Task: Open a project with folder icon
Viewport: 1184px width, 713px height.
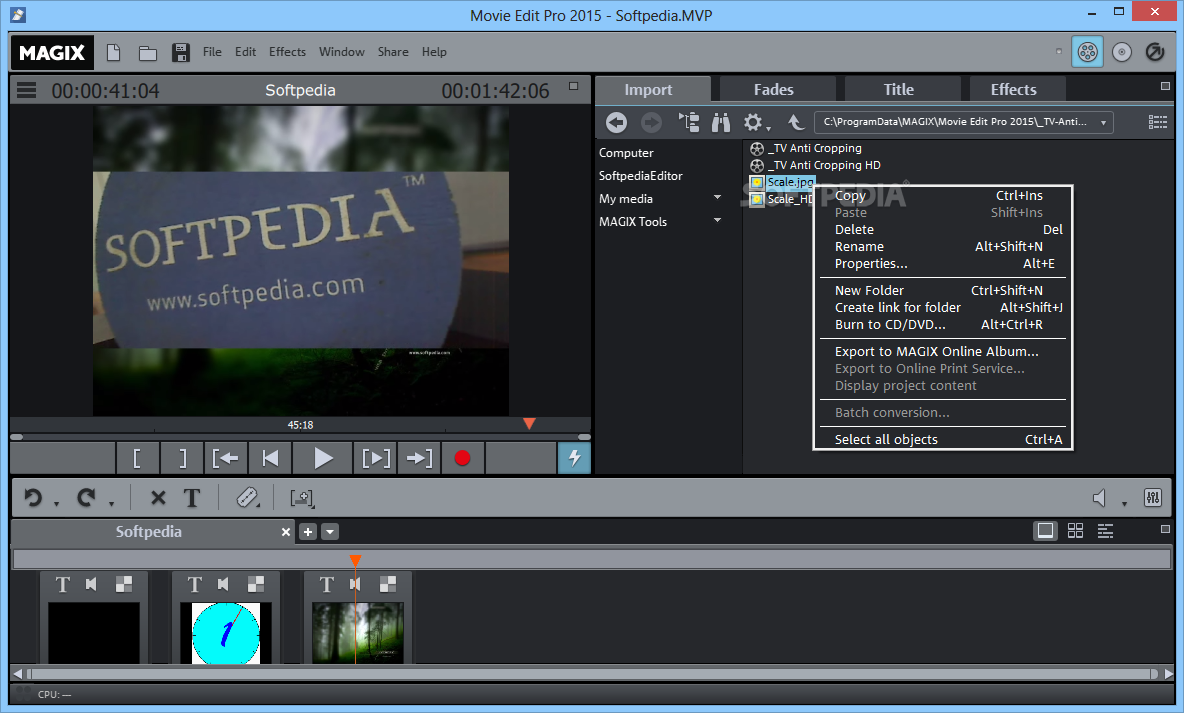Action: tap(148, 53)
